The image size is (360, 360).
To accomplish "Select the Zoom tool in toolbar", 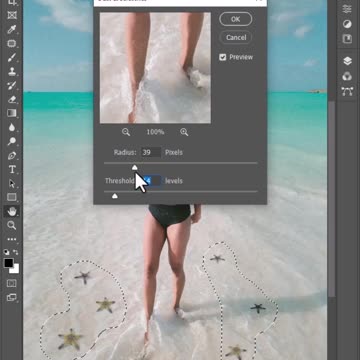I will pyautogui.click(x=12, y=225).
